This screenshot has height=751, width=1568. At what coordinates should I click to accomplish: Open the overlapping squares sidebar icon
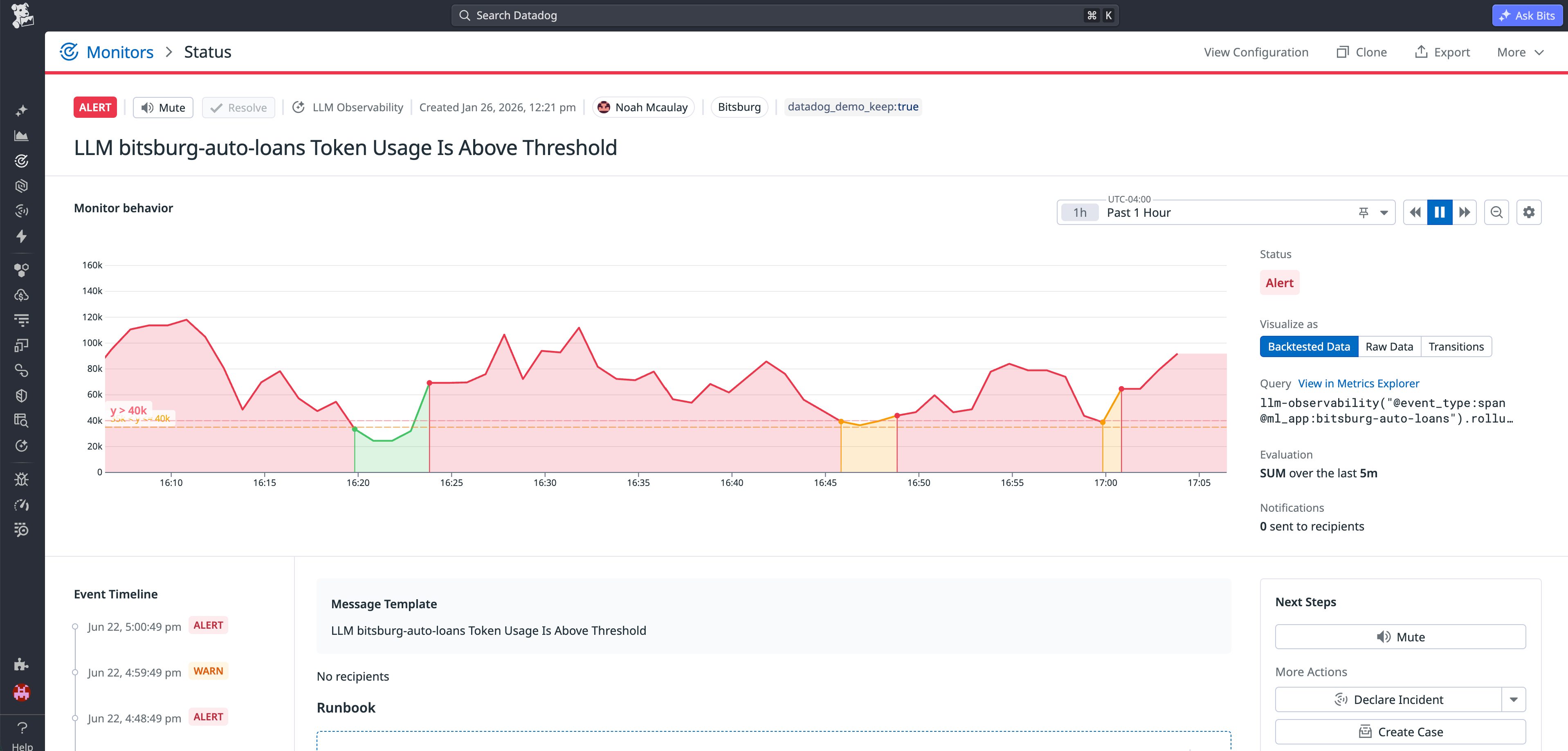[x=21, y=345]
